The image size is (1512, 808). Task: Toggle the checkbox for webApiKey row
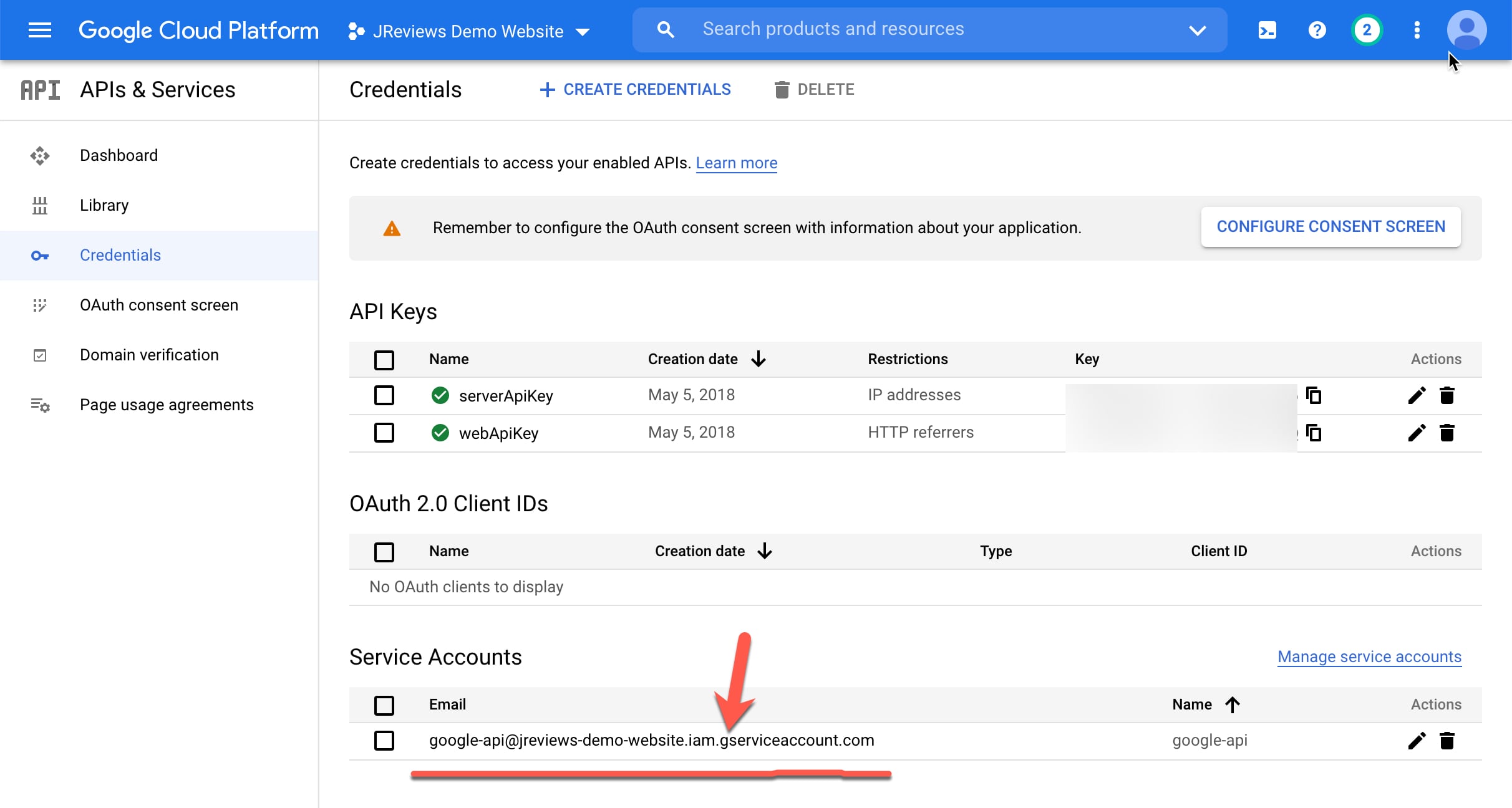[x=383, y=432]
